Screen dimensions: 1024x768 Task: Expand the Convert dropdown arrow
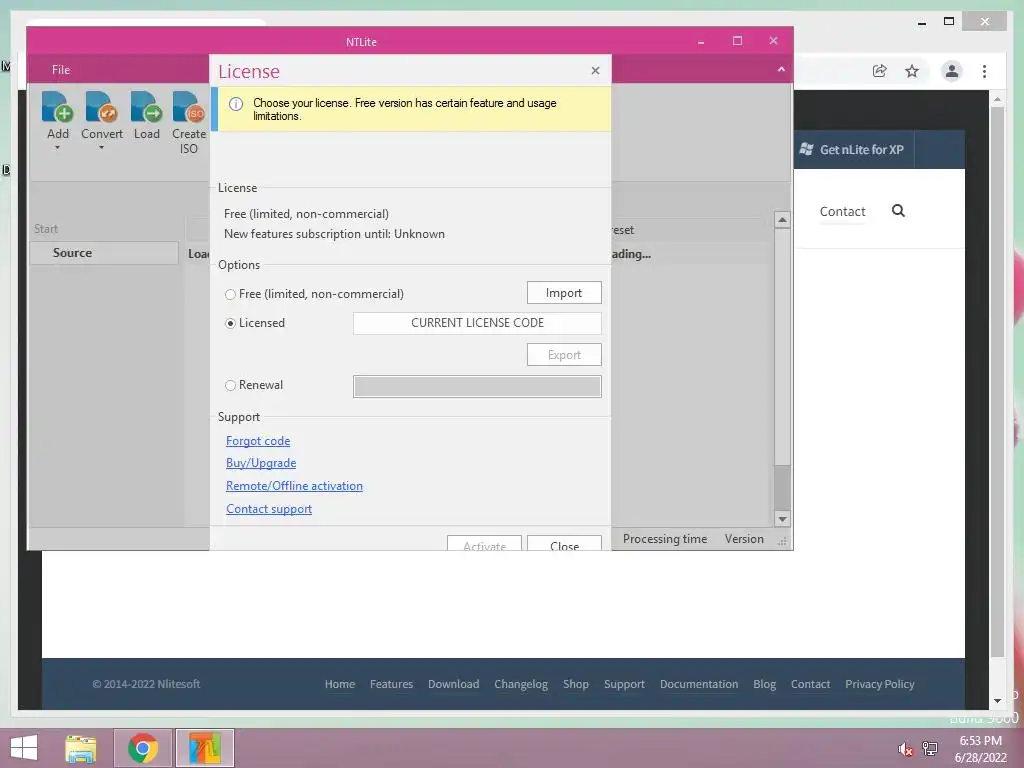[101, 148]
